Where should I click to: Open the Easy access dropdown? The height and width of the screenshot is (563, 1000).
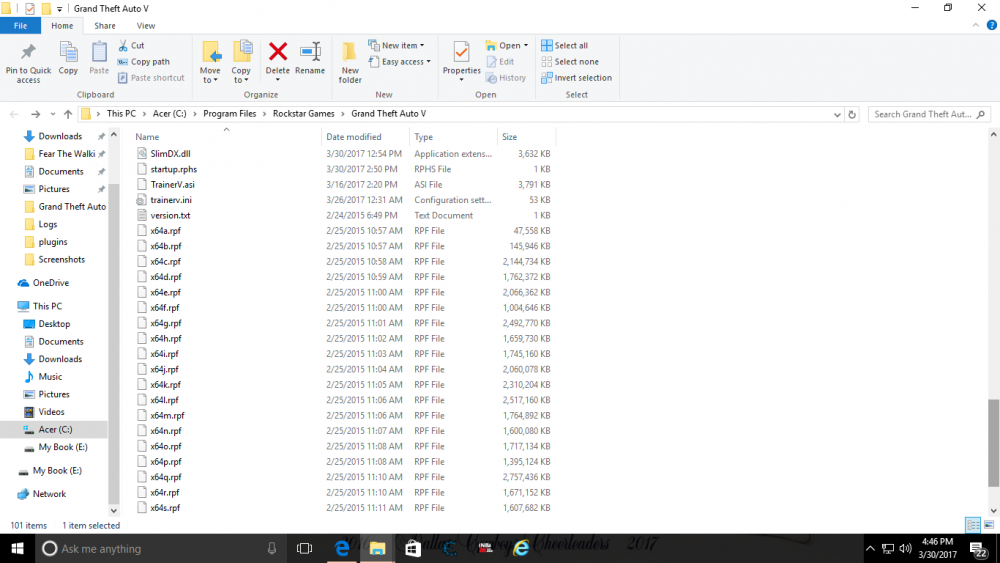click(x=399, y=62)
